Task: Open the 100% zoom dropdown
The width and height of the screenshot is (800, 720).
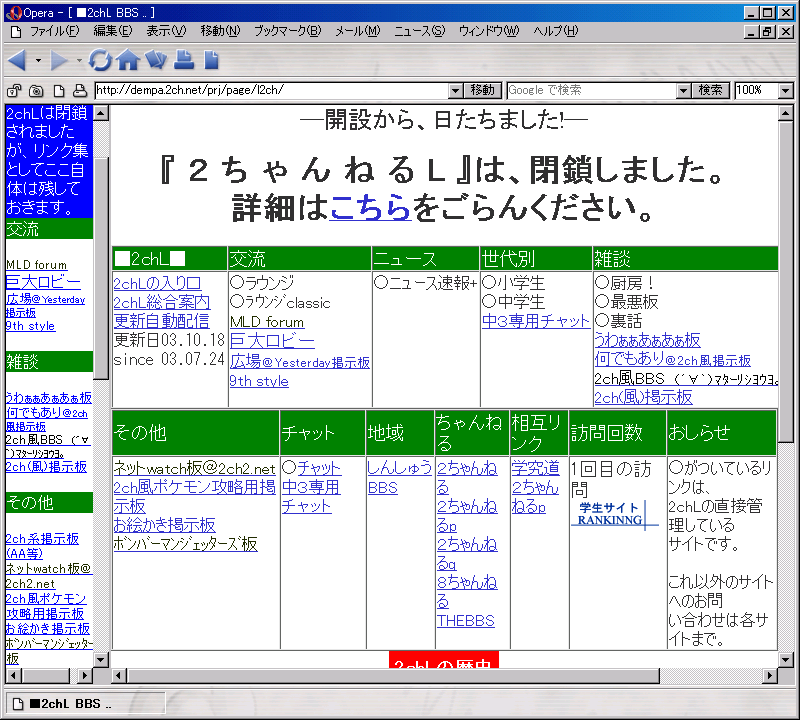Action: 786,91
